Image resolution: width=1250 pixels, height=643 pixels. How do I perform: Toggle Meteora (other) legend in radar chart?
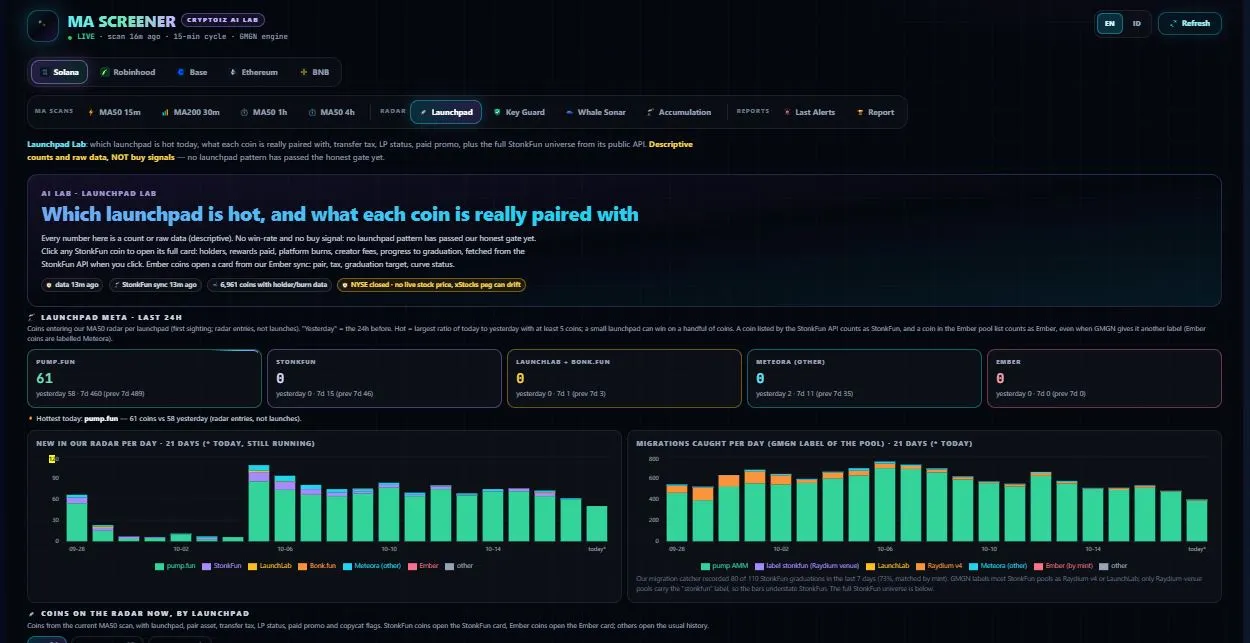click(372, 566)
